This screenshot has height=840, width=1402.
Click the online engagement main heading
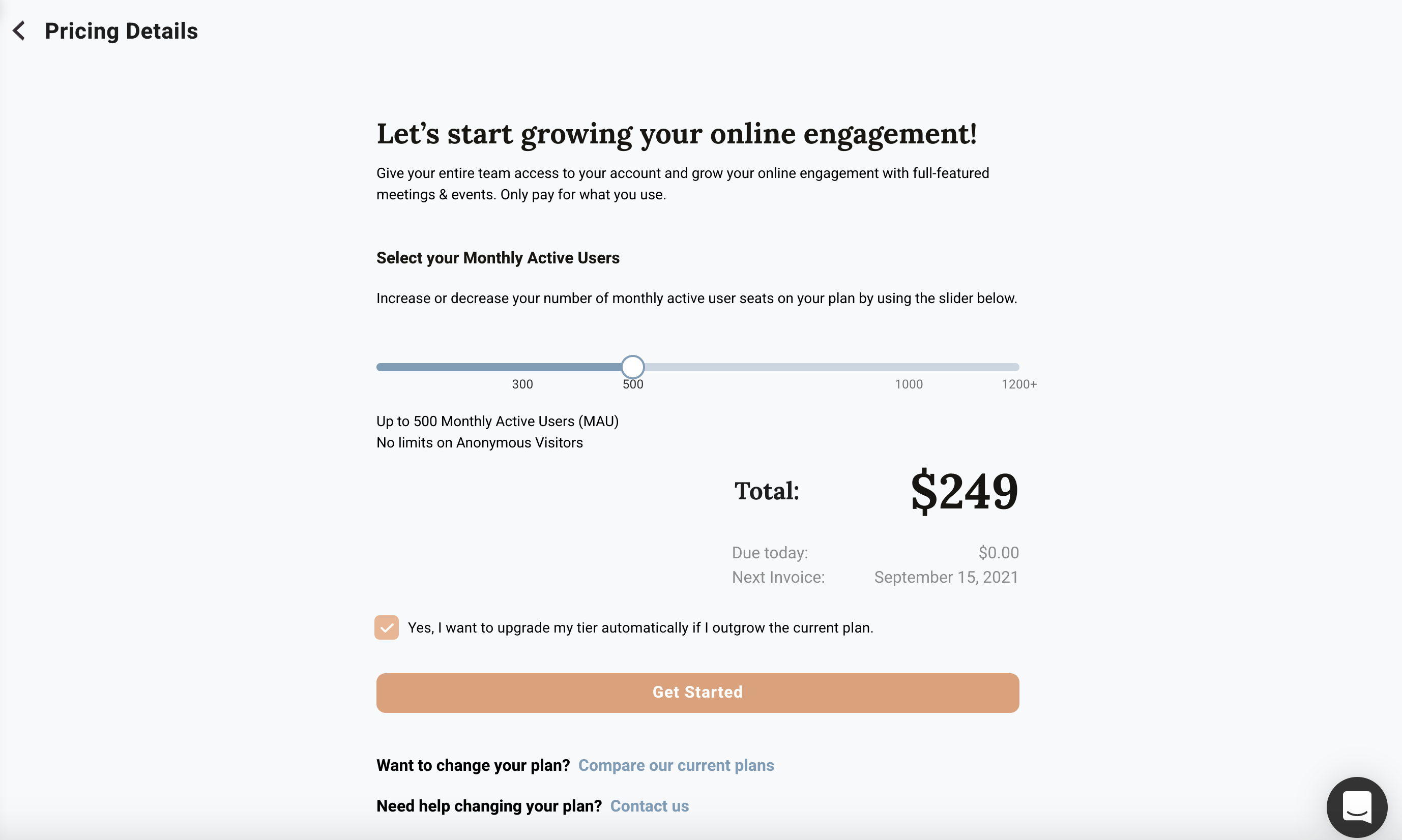pos(677,134)
